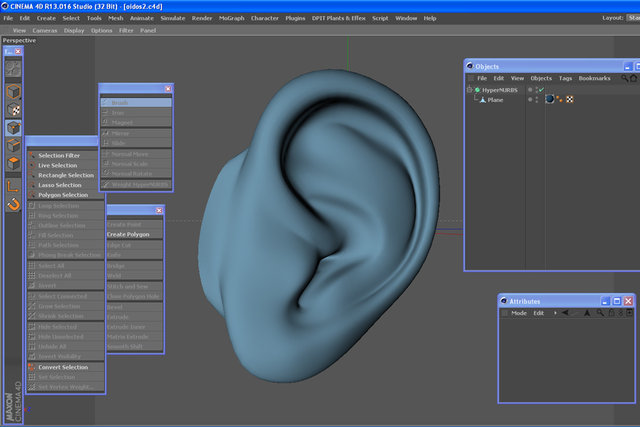
Task: Toggle HyperNURBS green enable checkmark
Action: point(541,90)
